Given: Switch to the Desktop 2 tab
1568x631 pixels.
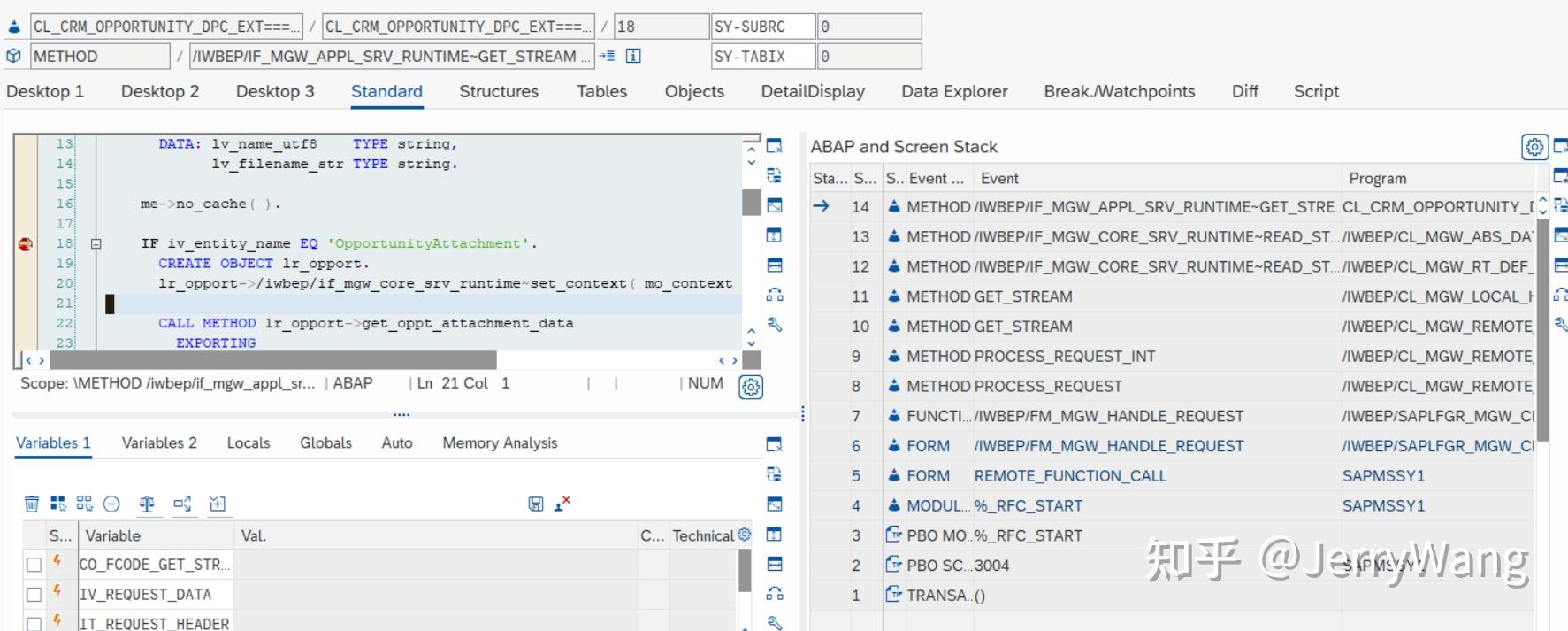Looking at the screenshot, I should (x=160, y=91).
